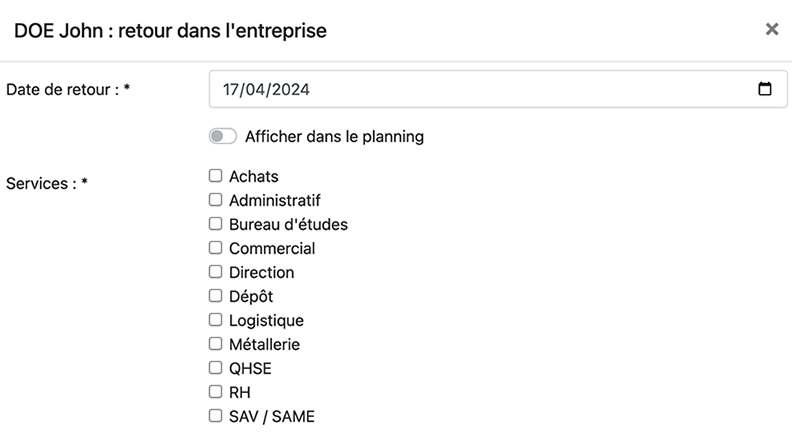Enable Afficher dans le planning switch

[222, 136]
